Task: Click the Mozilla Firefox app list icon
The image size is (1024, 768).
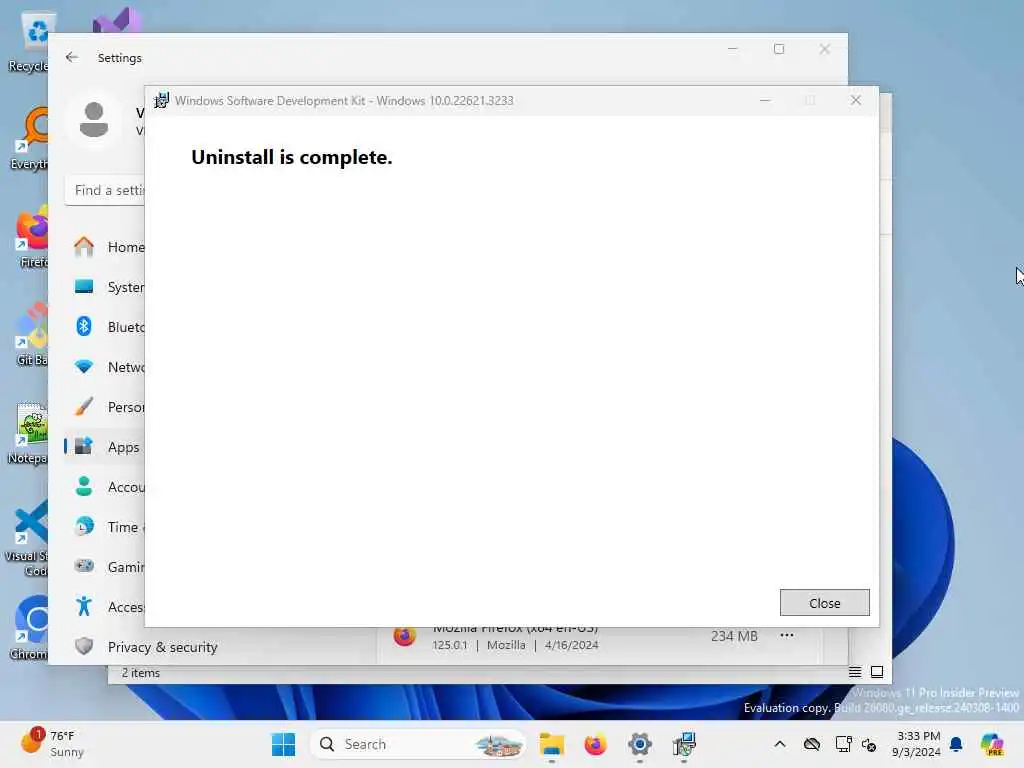Action: pyautogui.click(x=404, y=635)
